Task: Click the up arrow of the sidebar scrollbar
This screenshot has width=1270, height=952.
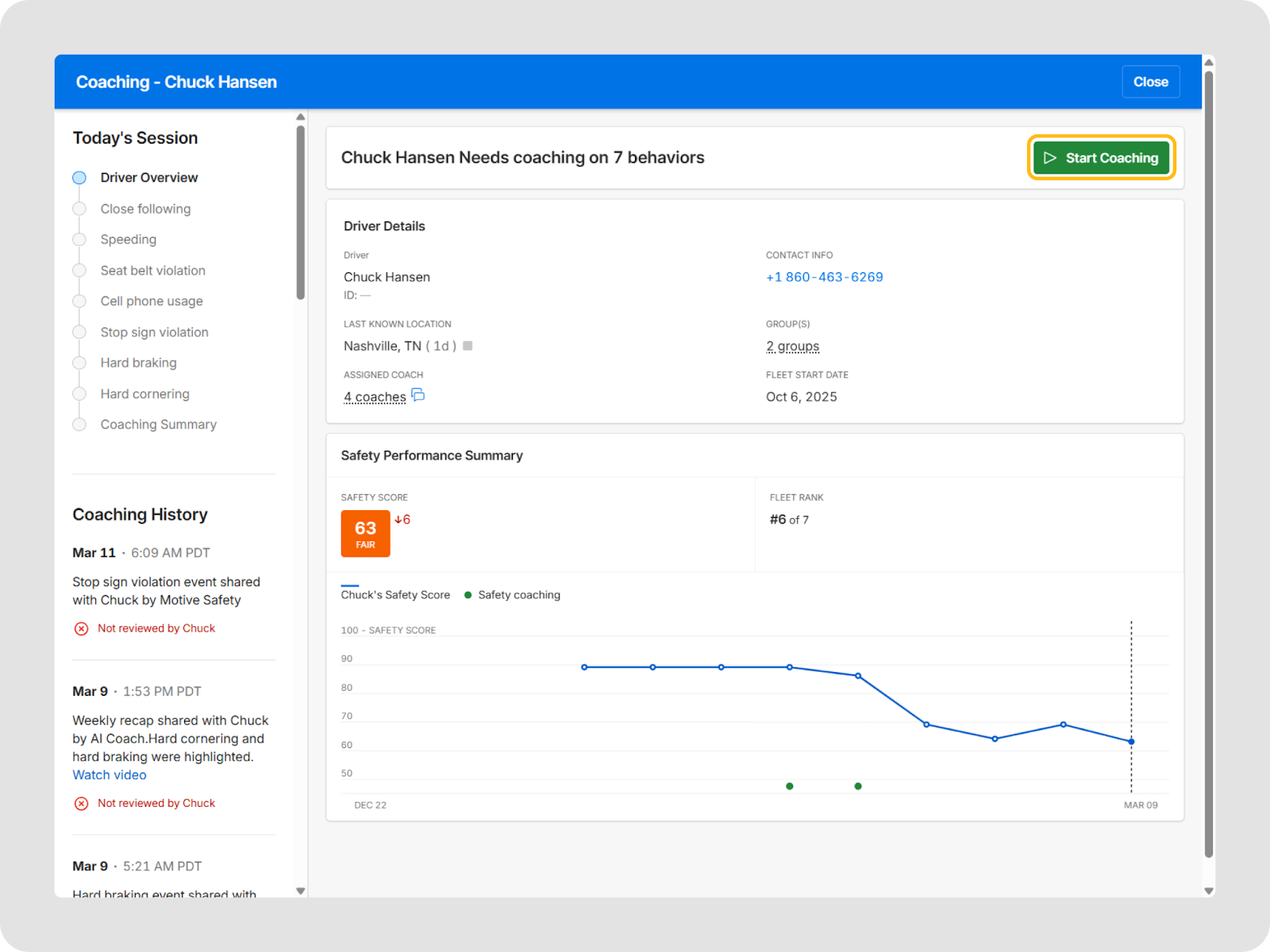Action: pyautogui.click(x=300, y=117)
